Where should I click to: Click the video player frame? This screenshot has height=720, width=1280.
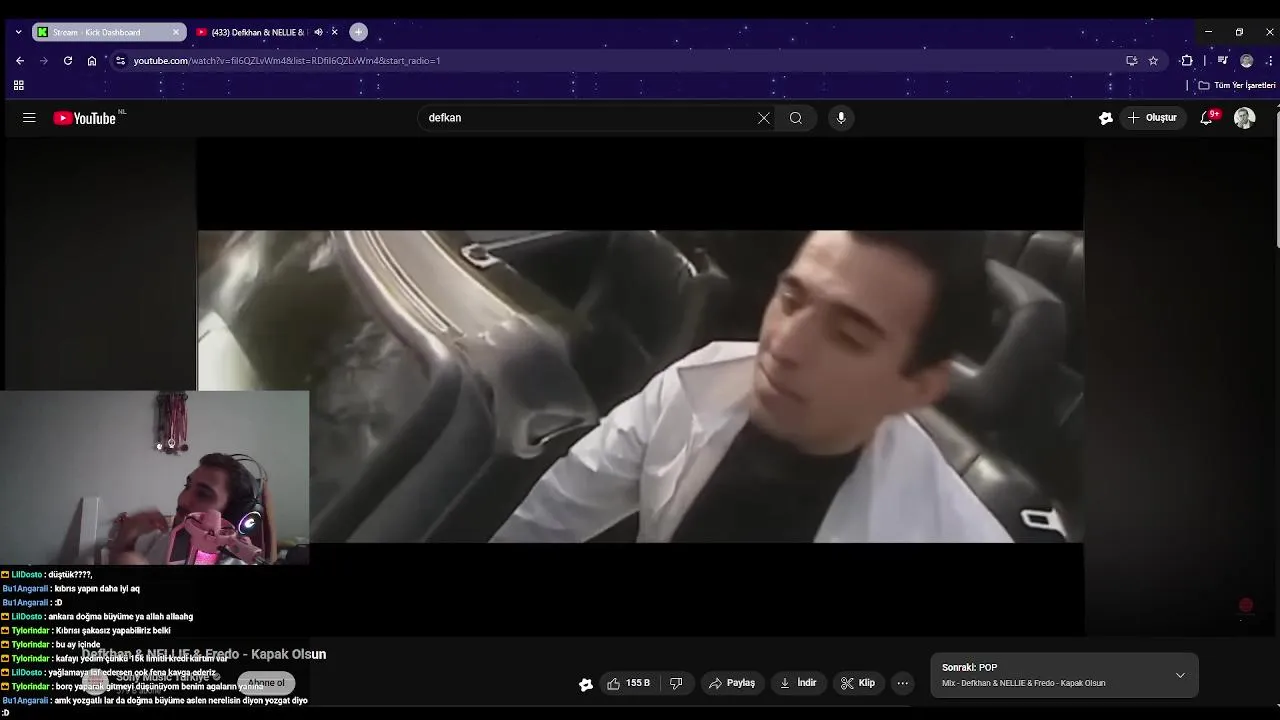pos(640,386)
